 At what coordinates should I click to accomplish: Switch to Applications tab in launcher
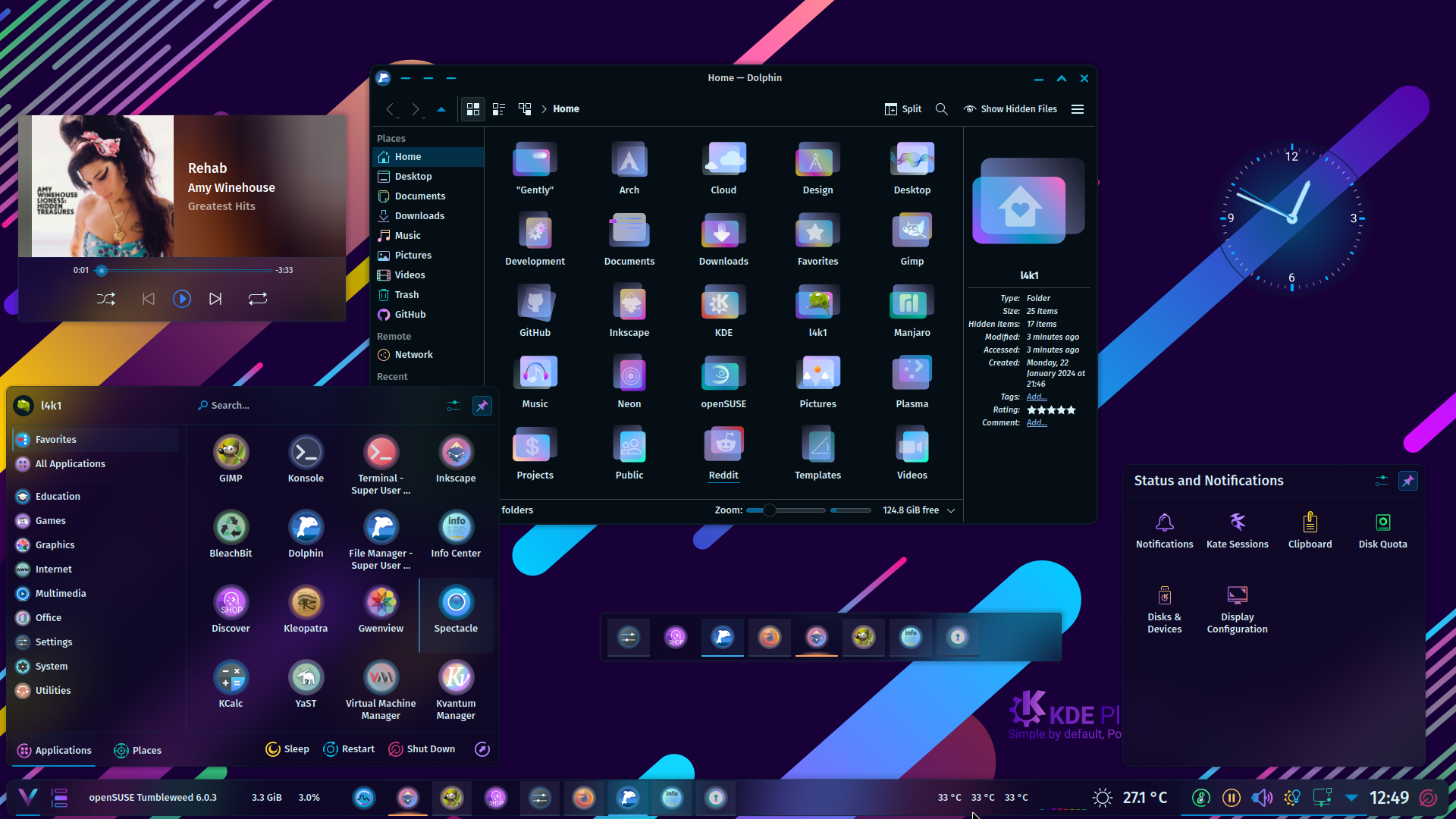[54, 751]
